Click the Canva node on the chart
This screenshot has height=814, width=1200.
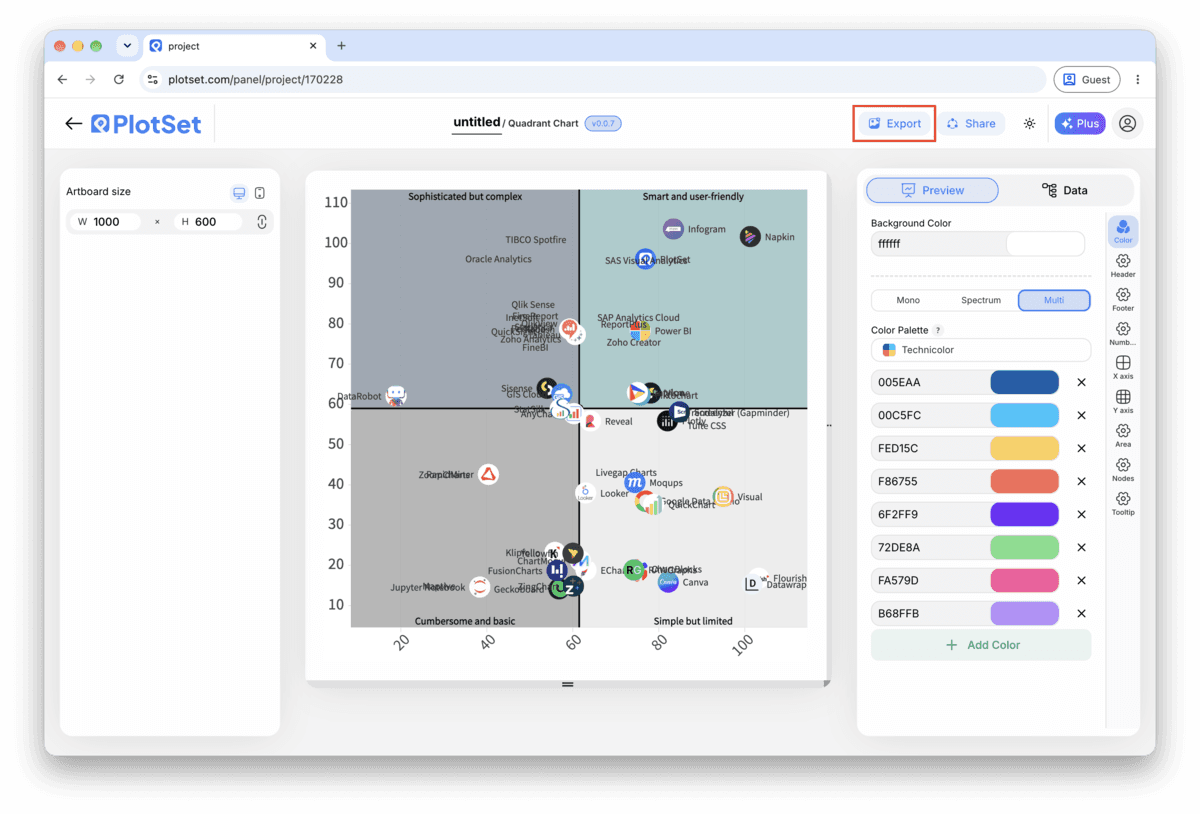[x=668, y=582]
